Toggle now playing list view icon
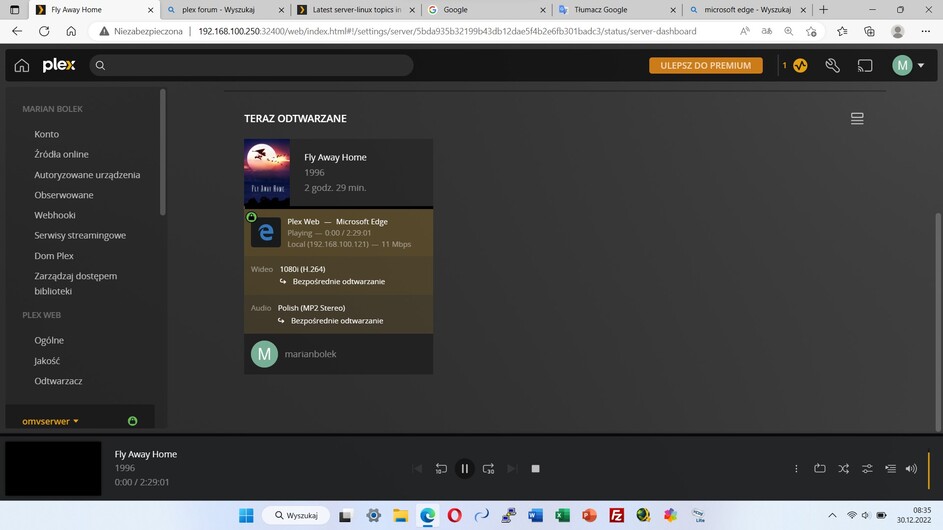Viewport: 943px width, 530px height. [x=857, y=119]
